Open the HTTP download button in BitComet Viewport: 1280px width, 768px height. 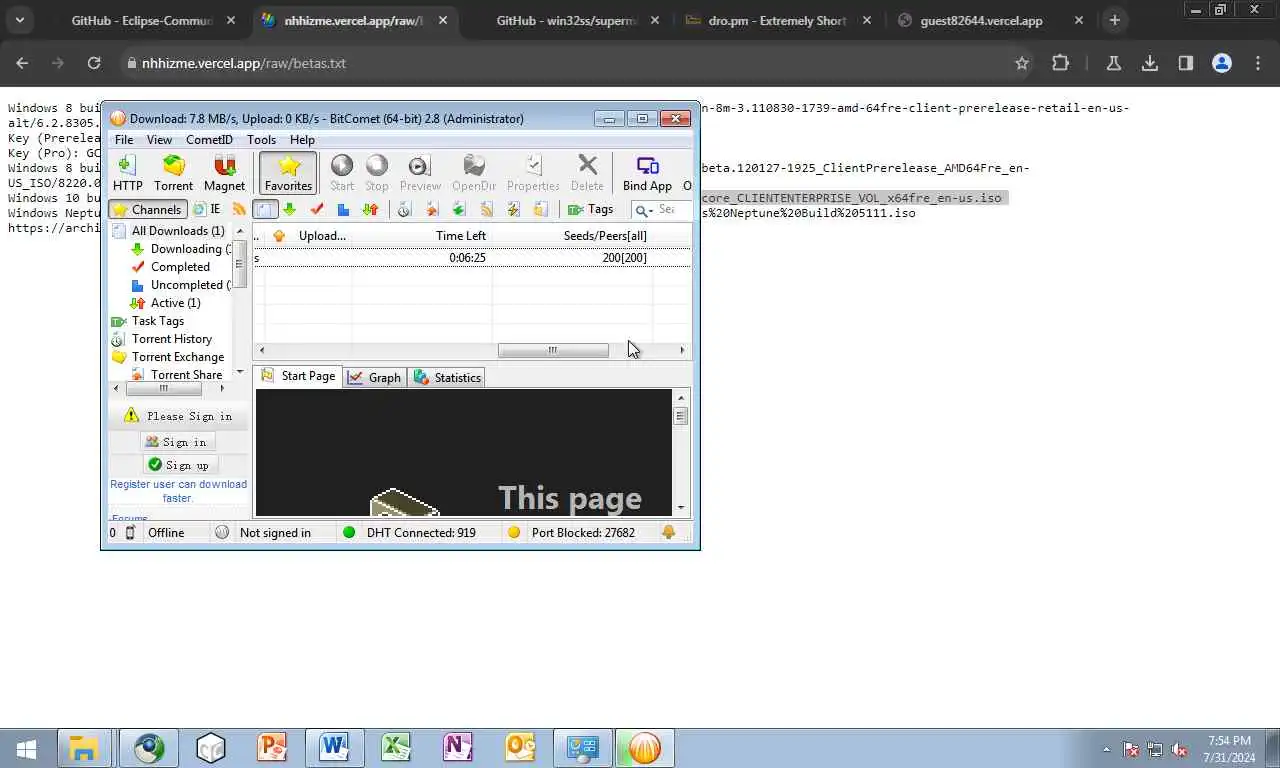pos(127,173)
